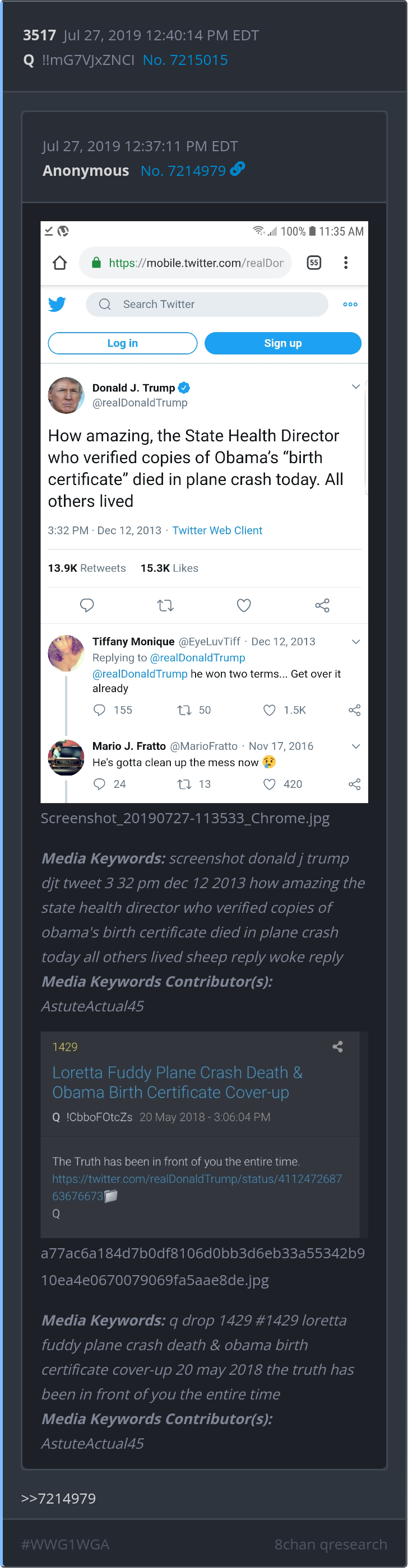The width and height of the screenshot is (408, 1568).
Task: Click the Search Twitter field
Action: point(207,304)
